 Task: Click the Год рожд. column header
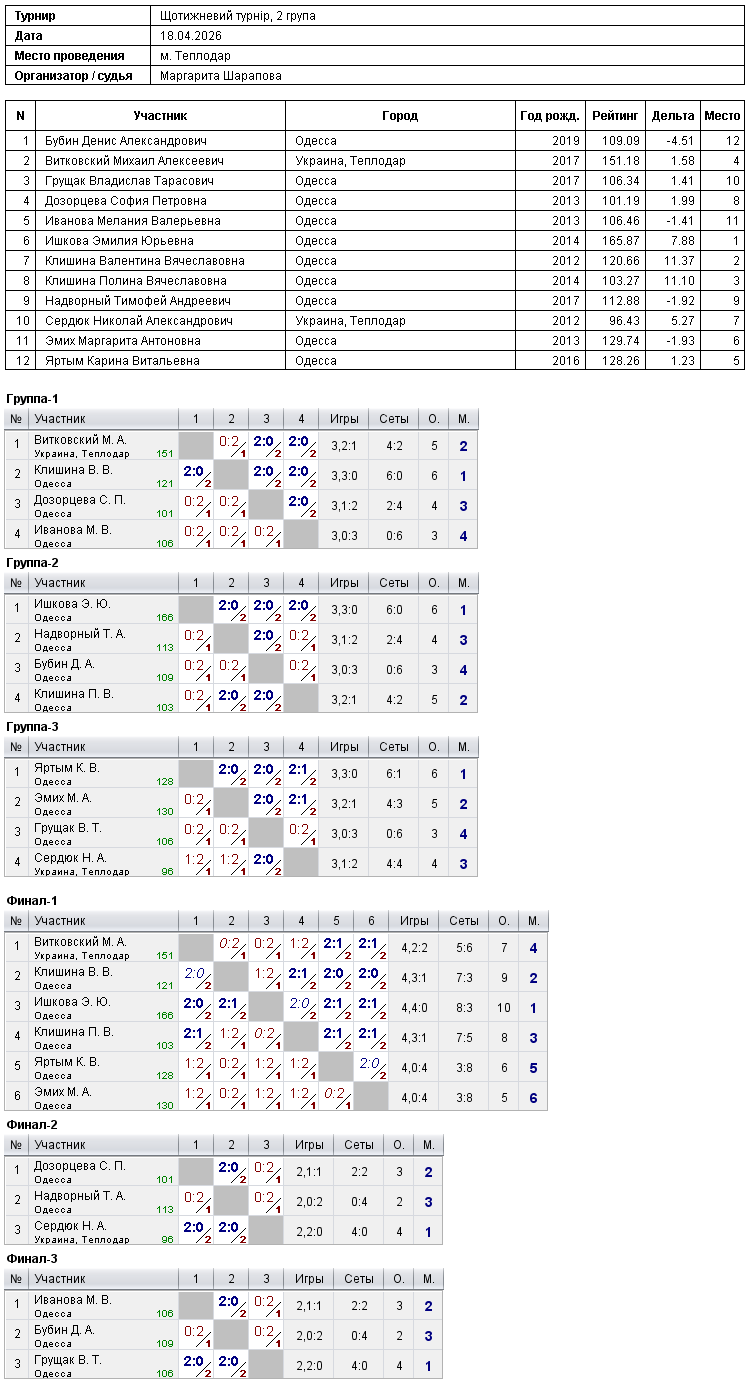(x=550, y=116)
